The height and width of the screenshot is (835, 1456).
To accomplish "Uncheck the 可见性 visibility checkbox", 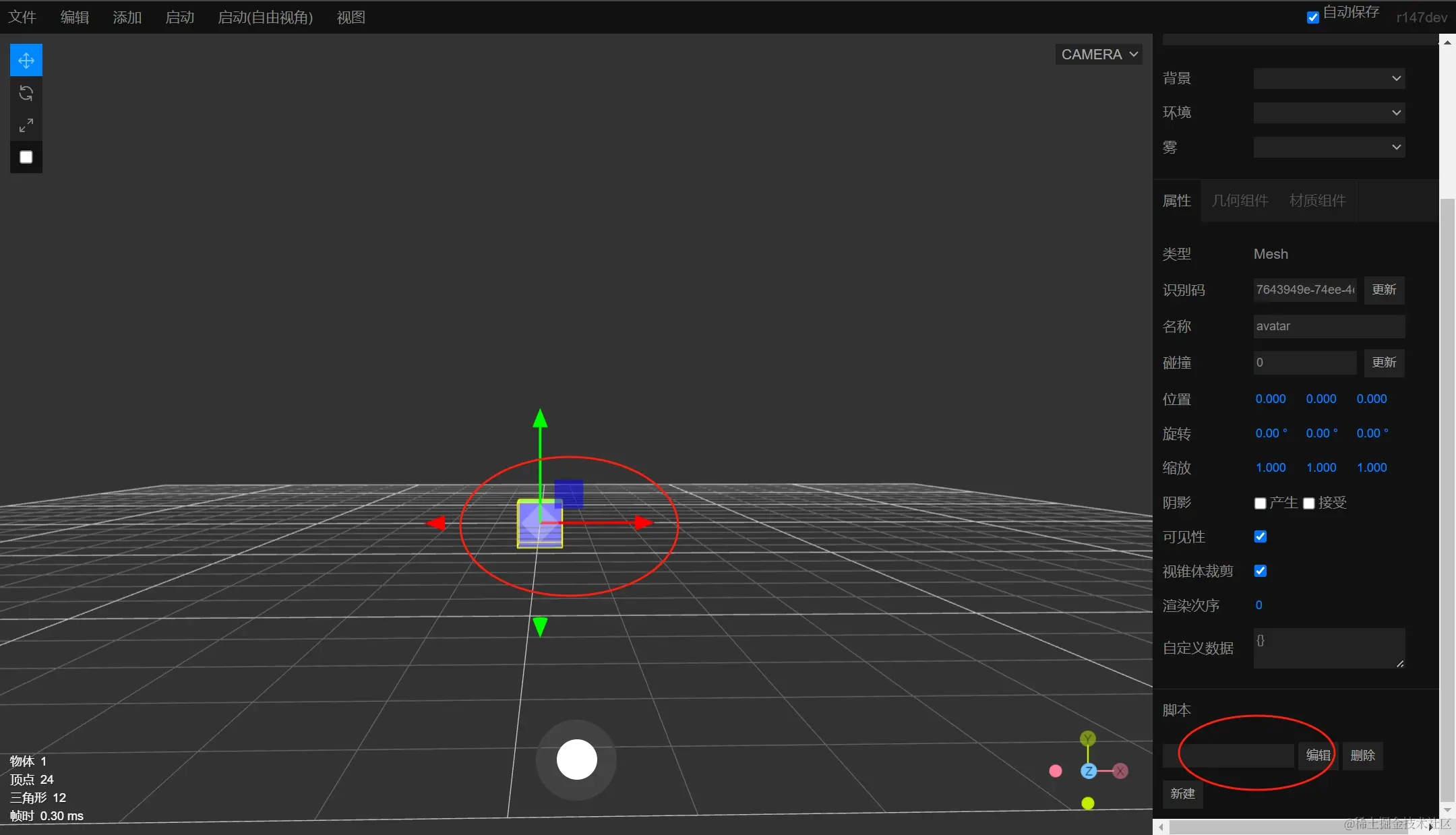I will coord(1260,536).
